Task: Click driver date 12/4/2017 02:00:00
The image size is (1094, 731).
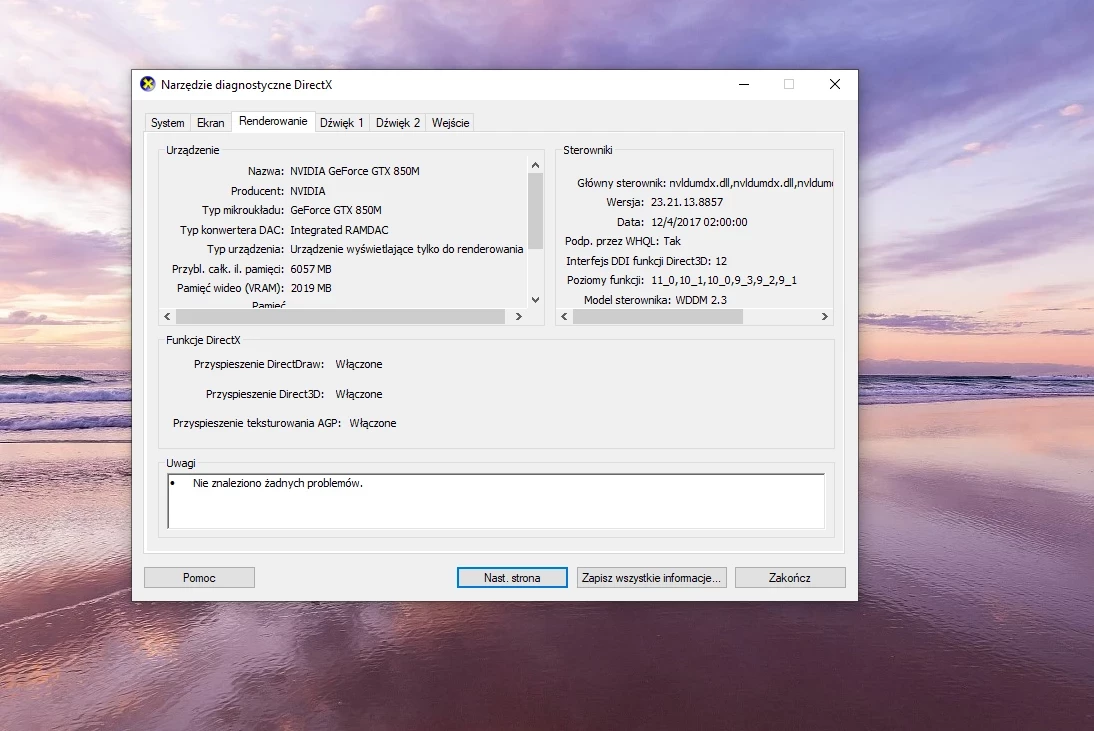Action: 699,222
